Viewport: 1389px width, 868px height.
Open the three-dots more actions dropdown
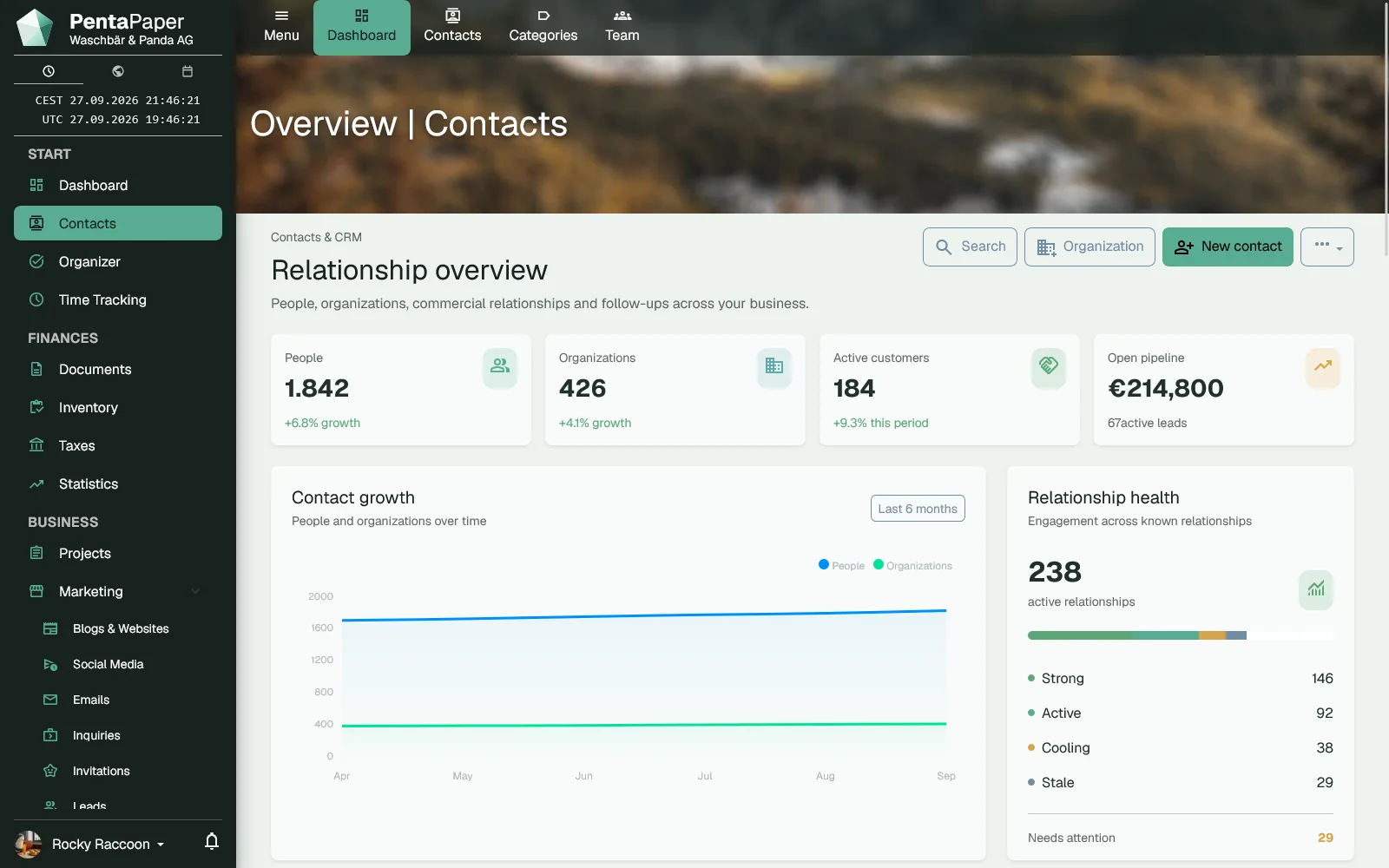[1327, 247]
